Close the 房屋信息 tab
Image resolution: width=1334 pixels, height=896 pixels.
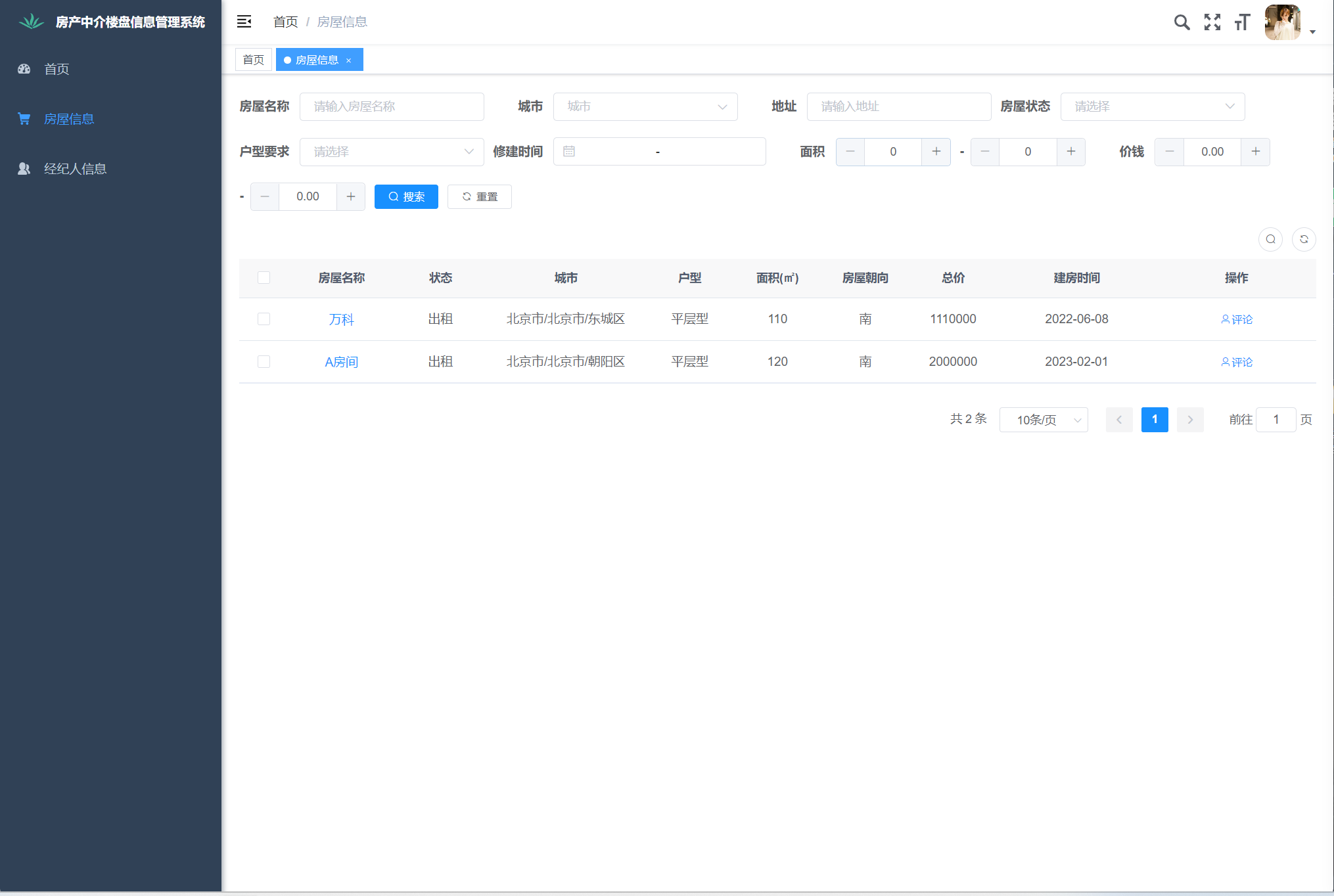point(349,60)
